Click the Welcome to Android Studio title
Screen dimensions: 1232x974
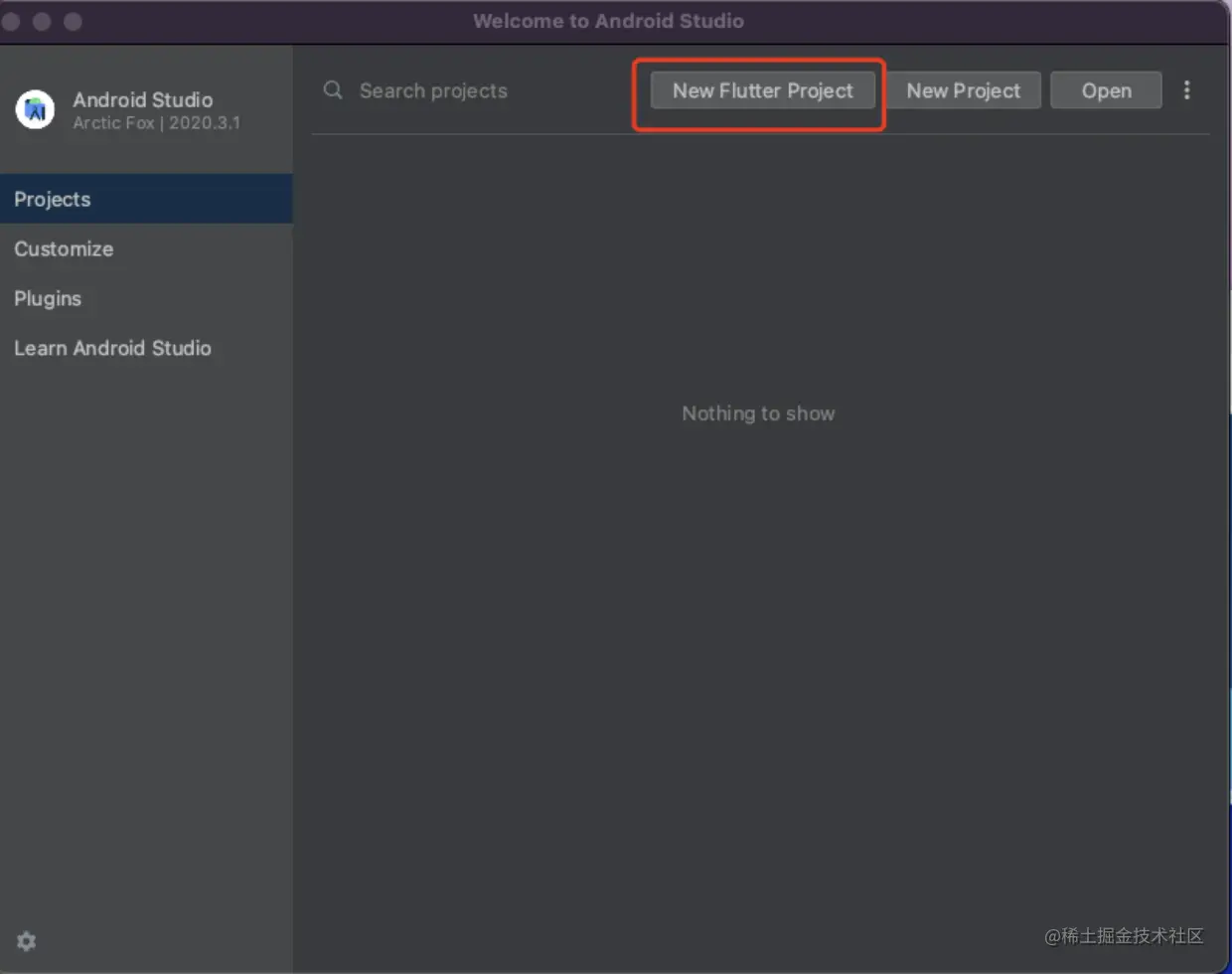pos(608,21)
